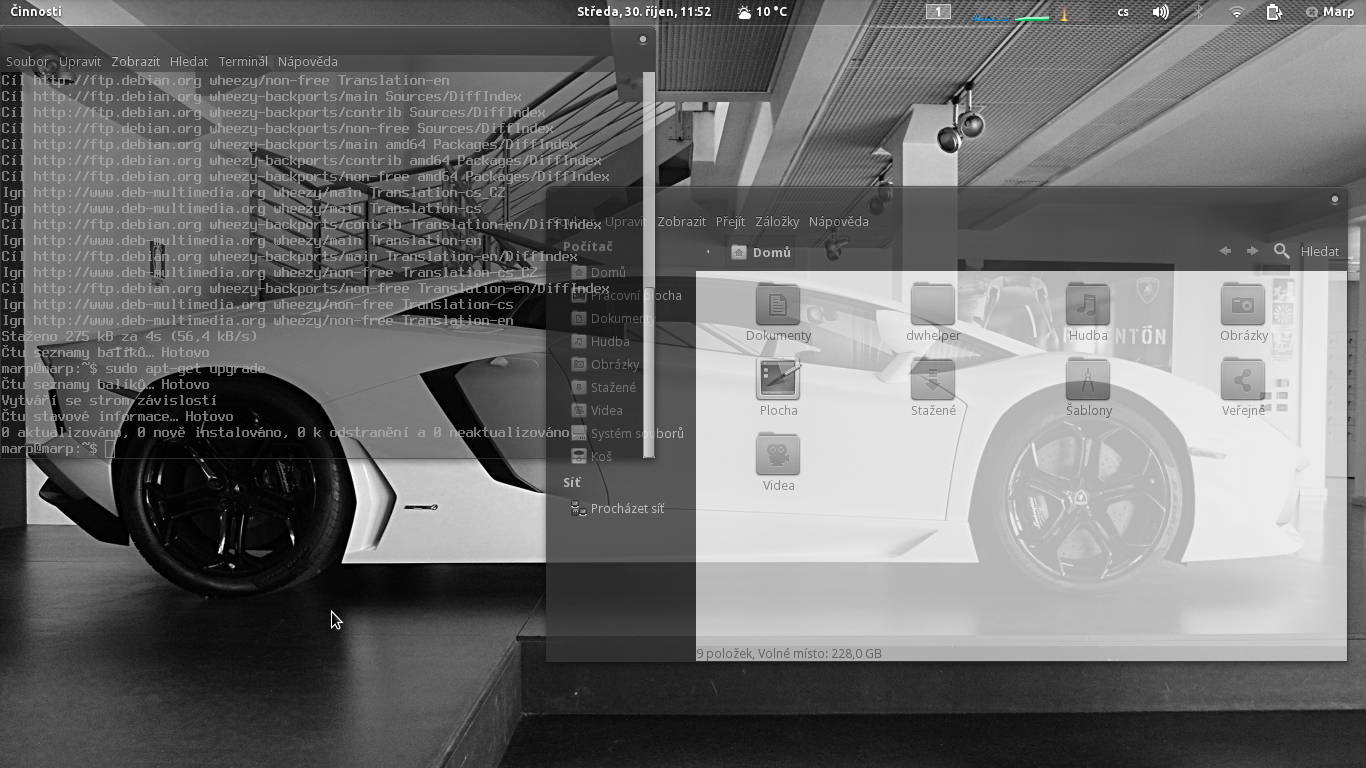
Task: Open the dwhelper folder icon
Action: [933, 304]
